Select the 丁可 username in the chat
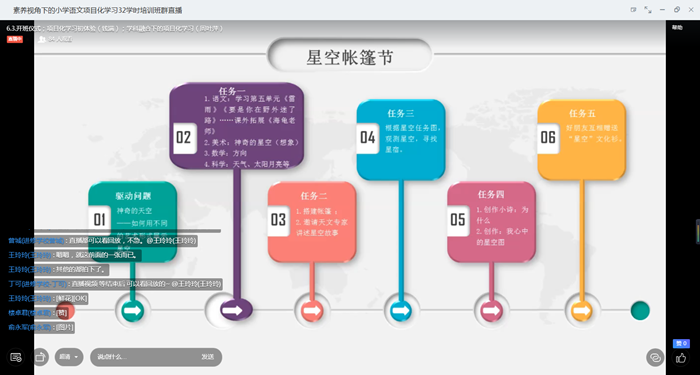Image resolution: width=700 pixels, height=375 pixels. [38, 284]
